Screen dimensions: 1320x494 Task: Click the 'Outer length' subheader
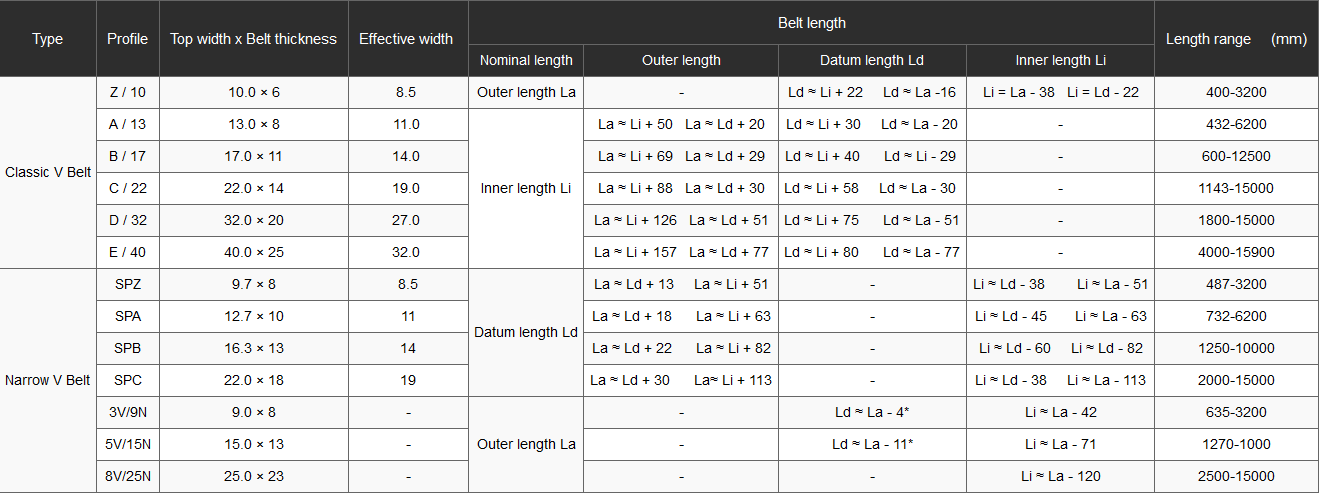click(681, 60)
